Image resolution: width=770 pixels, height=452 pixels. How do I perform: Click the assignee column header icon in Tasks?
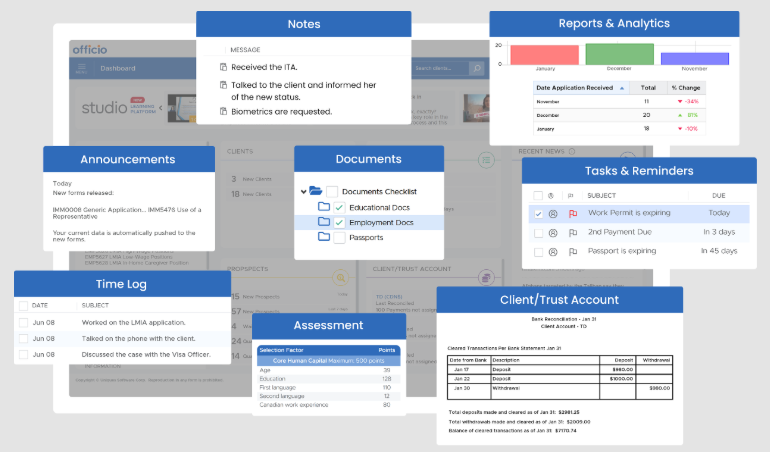[551, 196]
